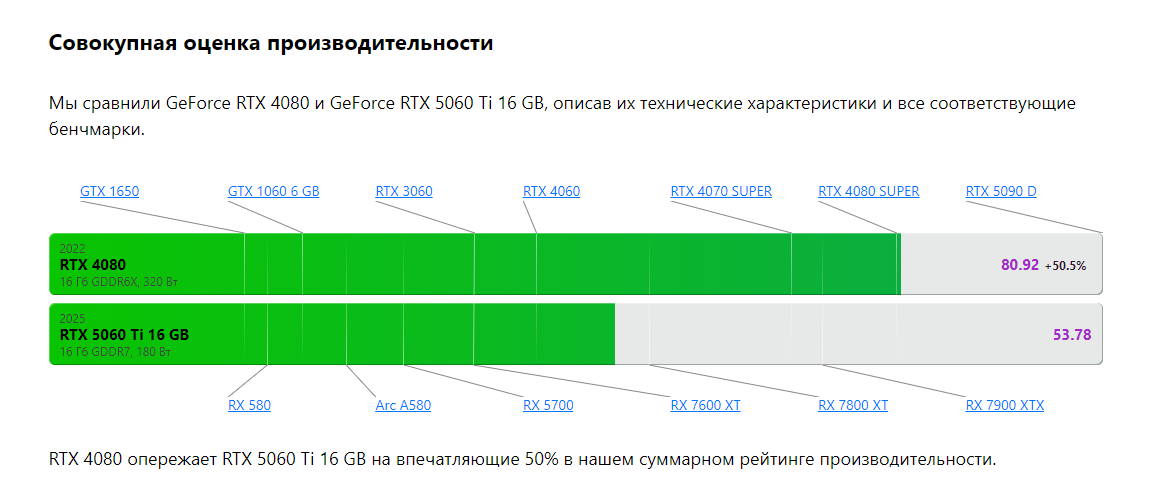Click the +50.5% difference label

(x=1065, y=265)
